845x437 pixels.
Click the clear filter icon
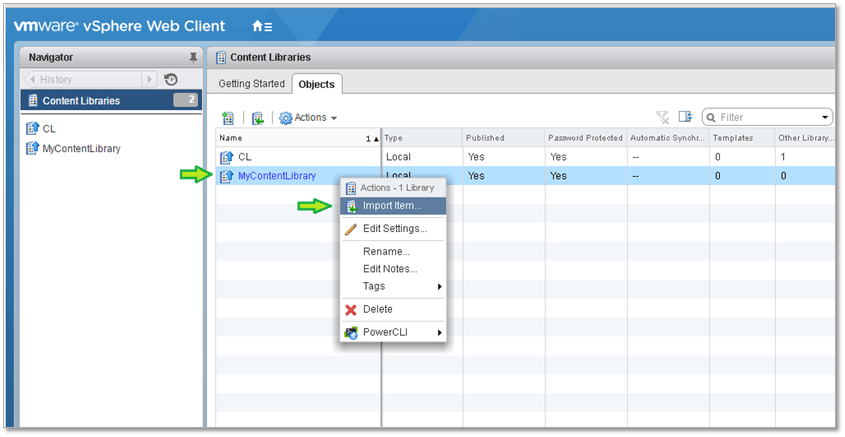tap(662, 117)
